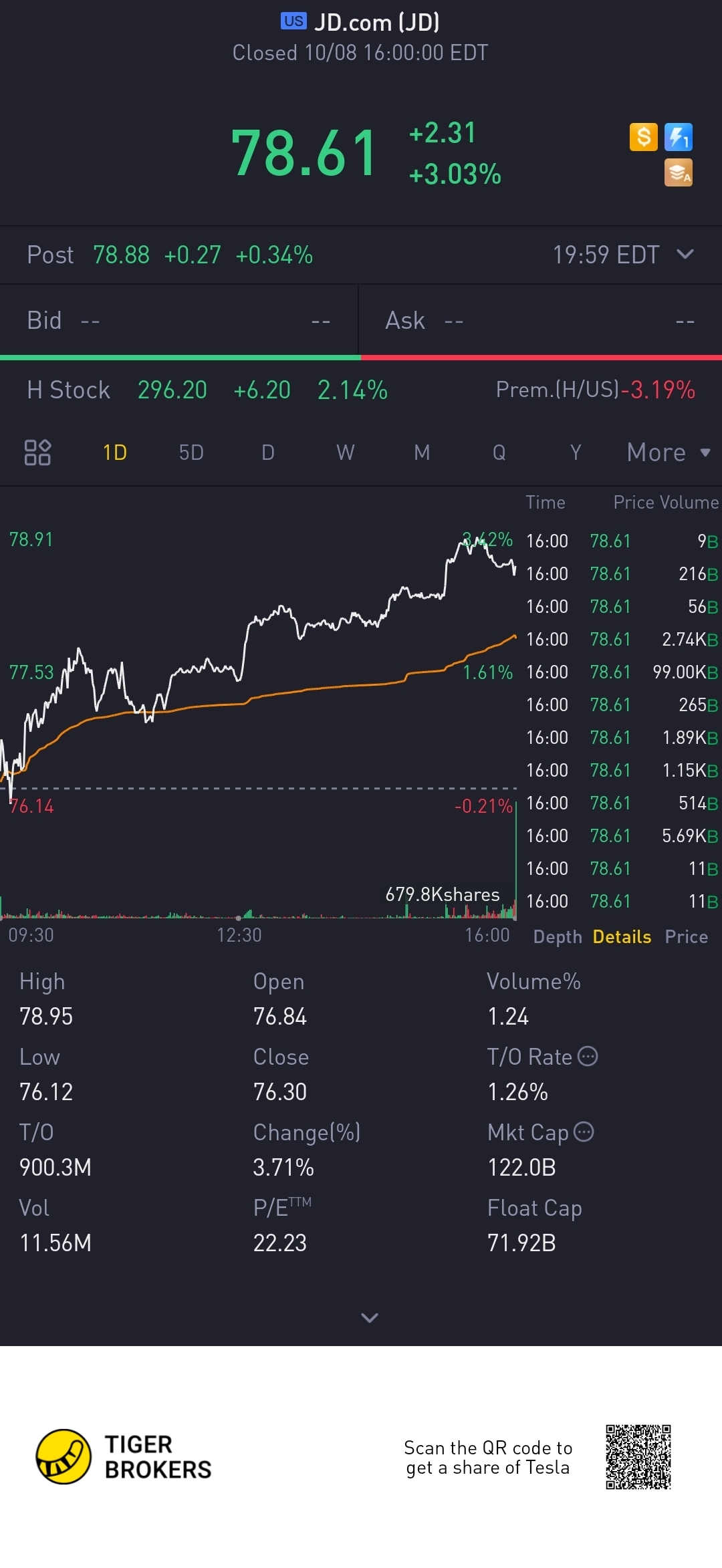Tap the Time column header
This screenshot has width=722, height=1568.
coord(546,503)
